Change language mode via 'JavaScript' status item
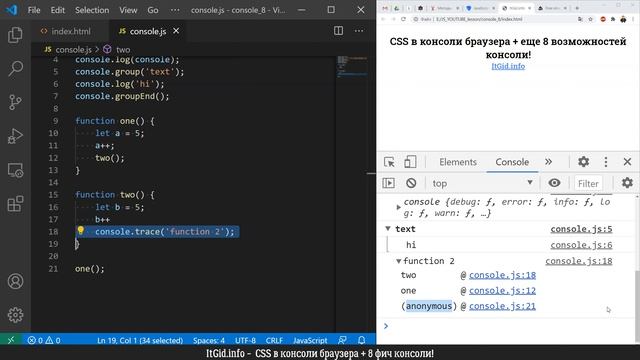 (310, 340)
